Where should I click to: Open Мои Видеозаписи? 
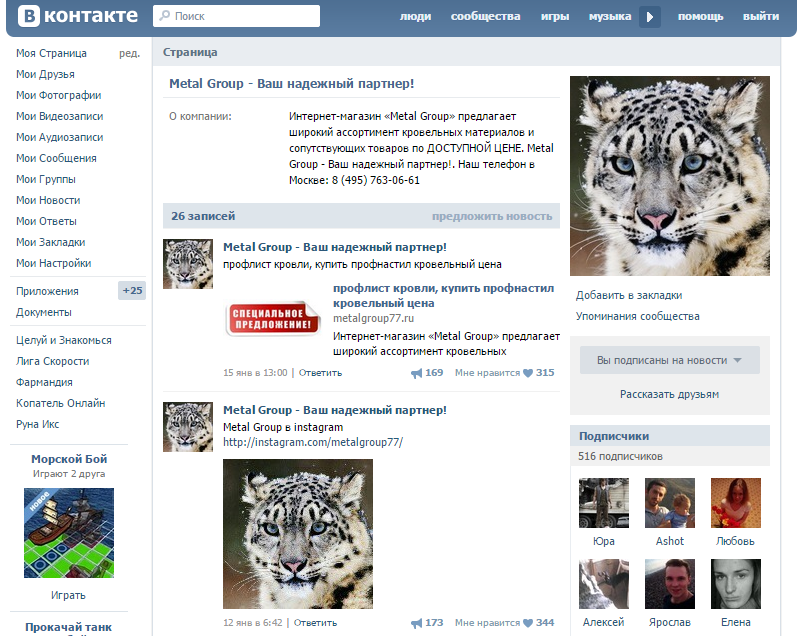(59, 116)
